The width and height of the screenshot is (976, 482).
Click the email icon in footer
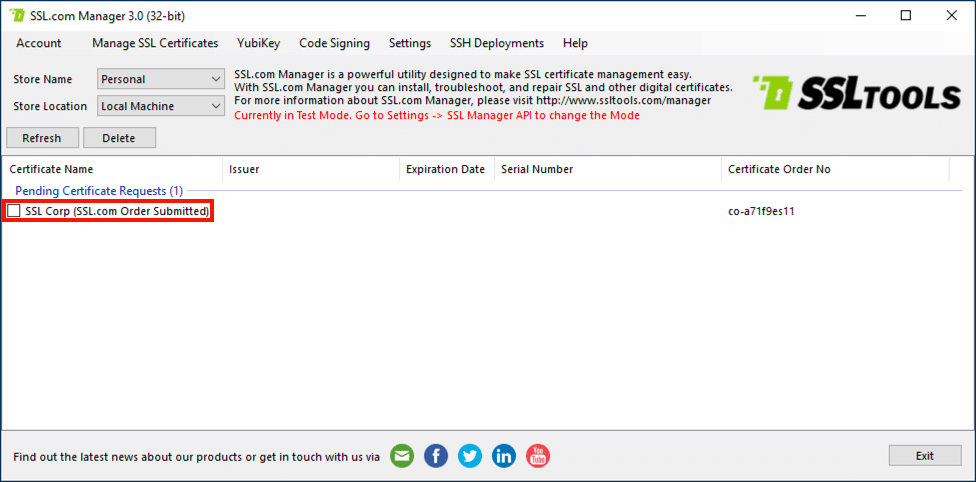click(402, 456)
